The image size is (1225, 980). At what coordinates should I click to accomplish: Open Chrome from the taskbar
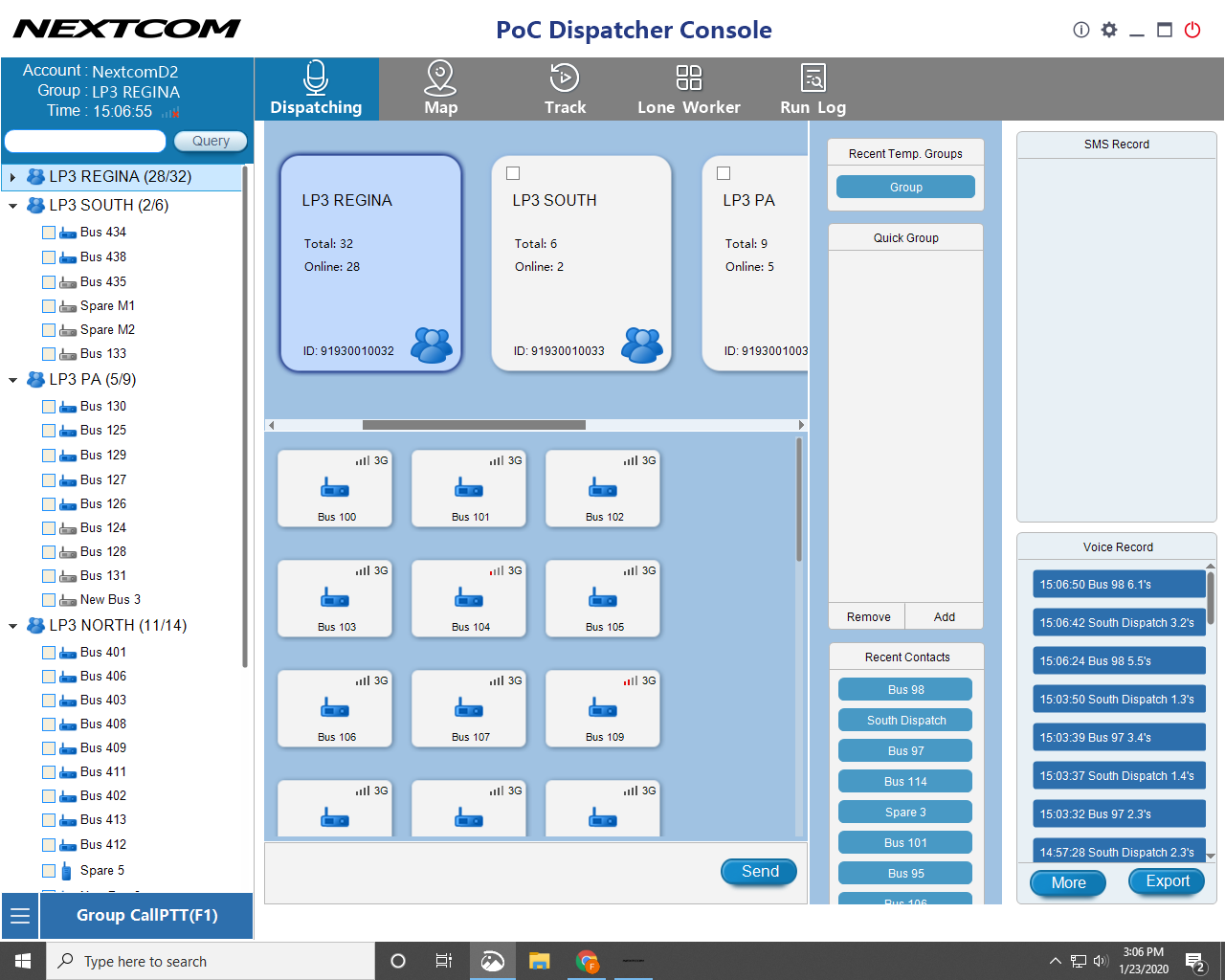pyautogui.click(x=587, y=961)
